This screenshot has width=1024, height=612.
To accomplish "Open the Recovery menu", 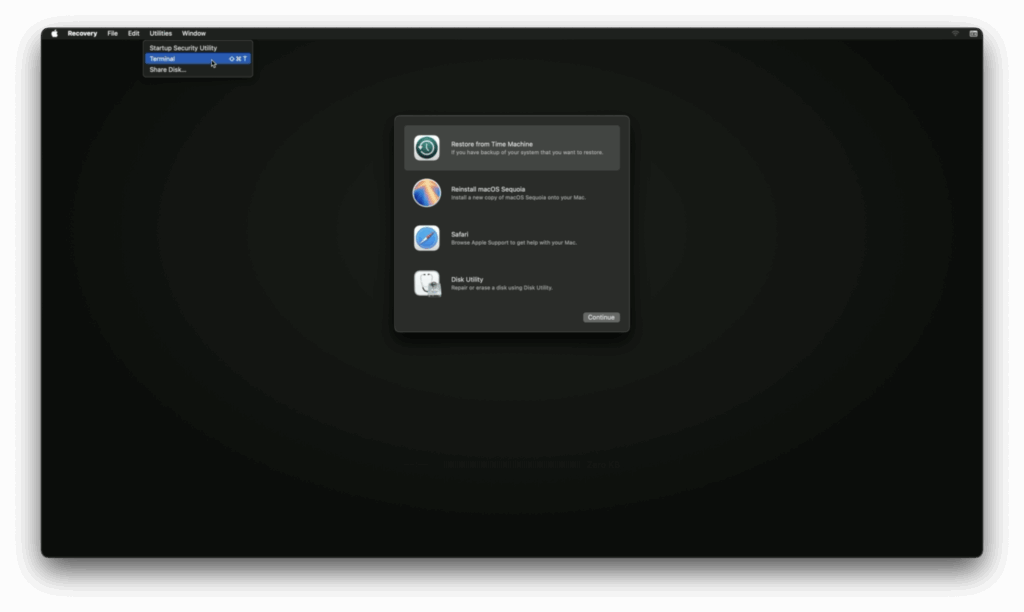I will 82,33.
